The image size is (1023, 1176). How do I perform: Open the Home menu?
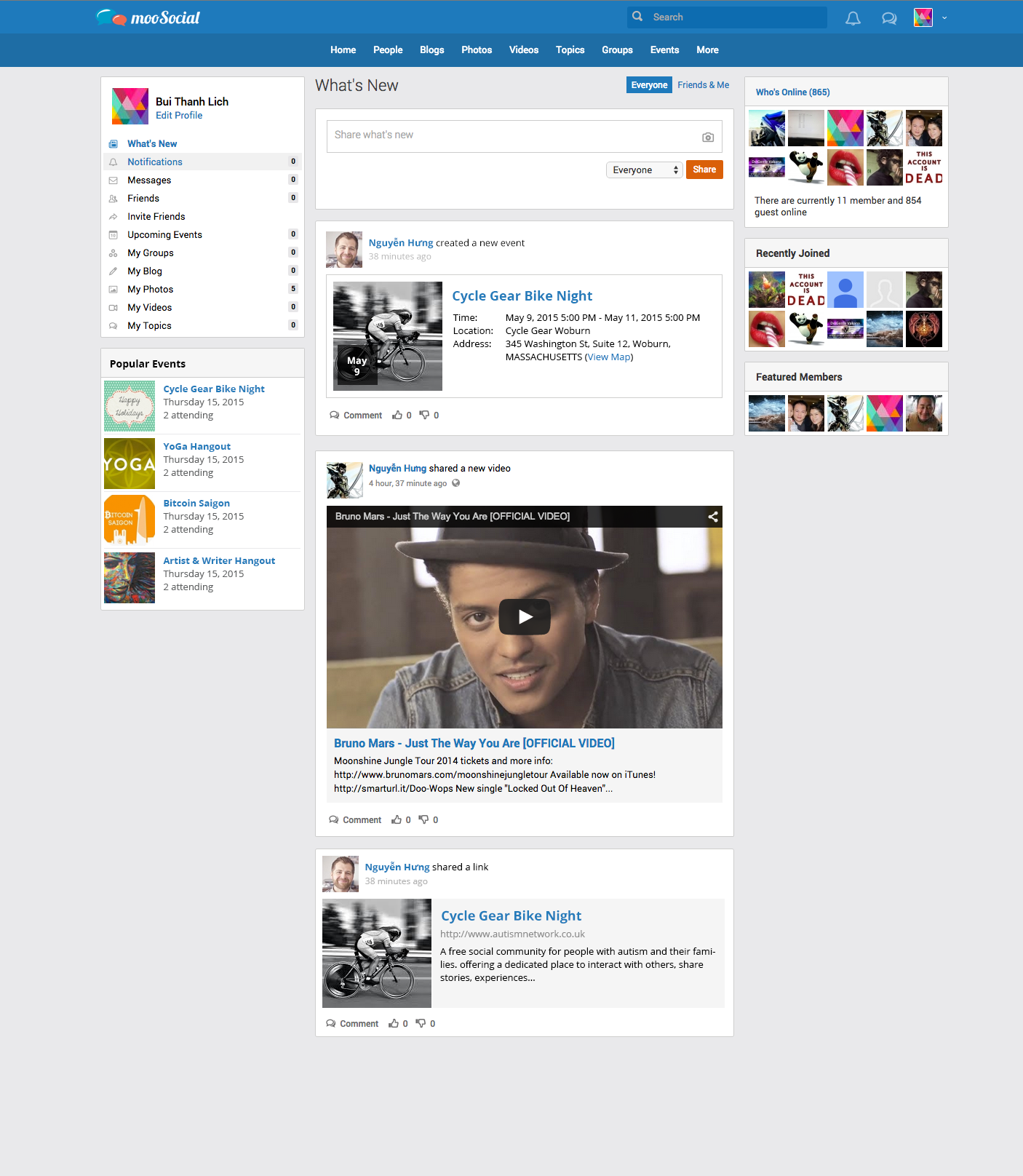pyautogui.click(x=343, y=50)
